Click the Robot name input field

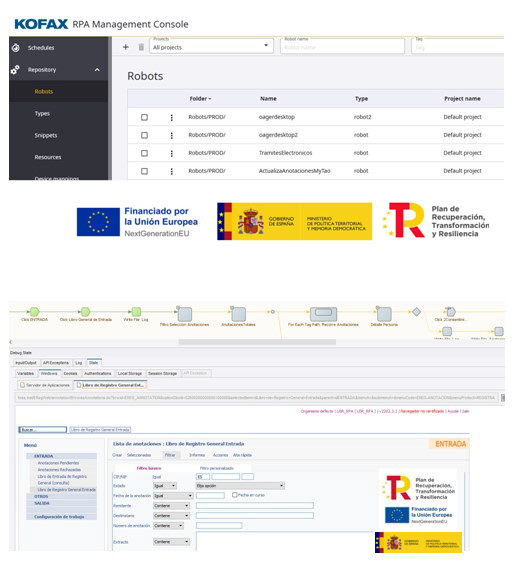click(342, 47)
